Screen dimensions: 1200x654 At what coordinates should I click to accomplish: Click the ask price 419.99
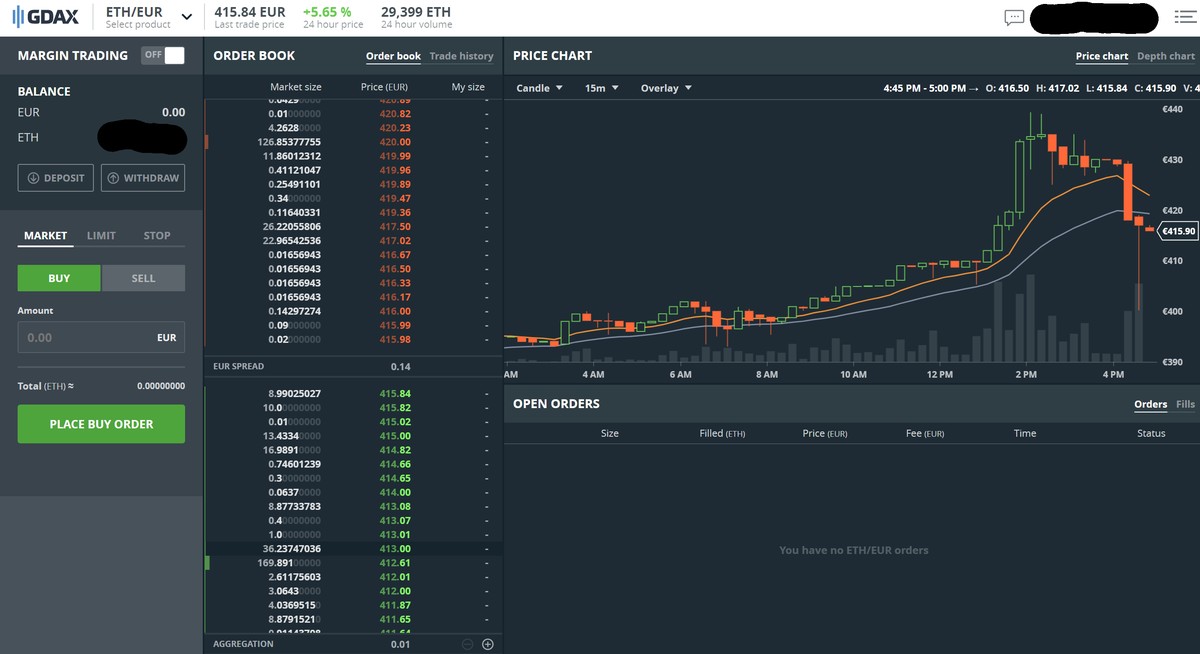click(395, 156)
